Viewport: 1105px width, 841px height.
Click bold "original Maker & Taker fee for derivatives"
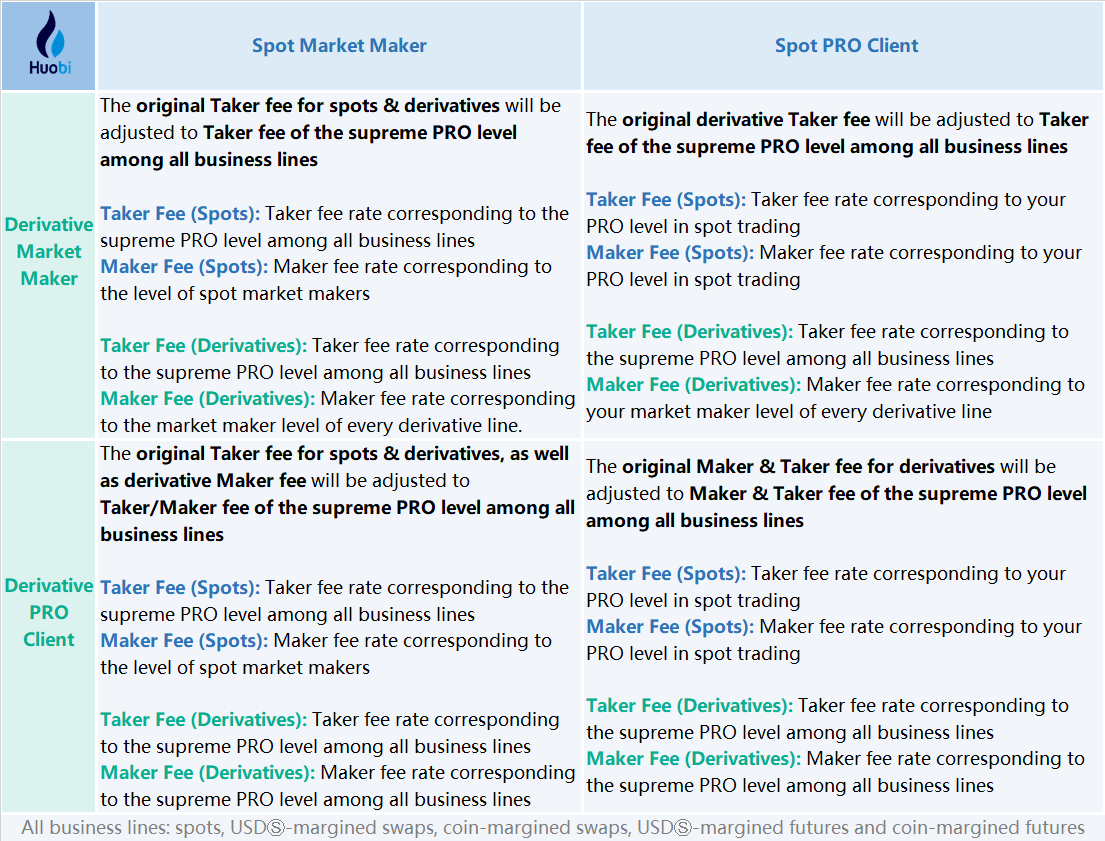tap(808, 467)
